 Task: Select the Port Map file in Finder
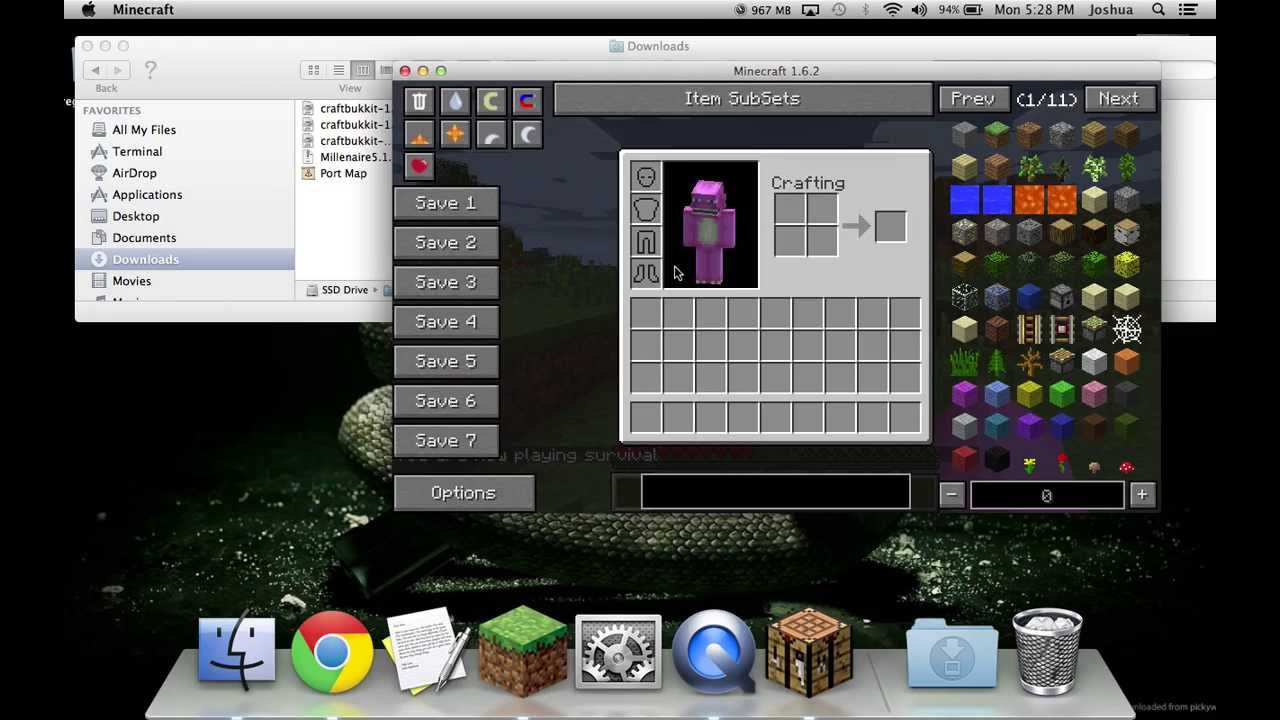[343, 173]
